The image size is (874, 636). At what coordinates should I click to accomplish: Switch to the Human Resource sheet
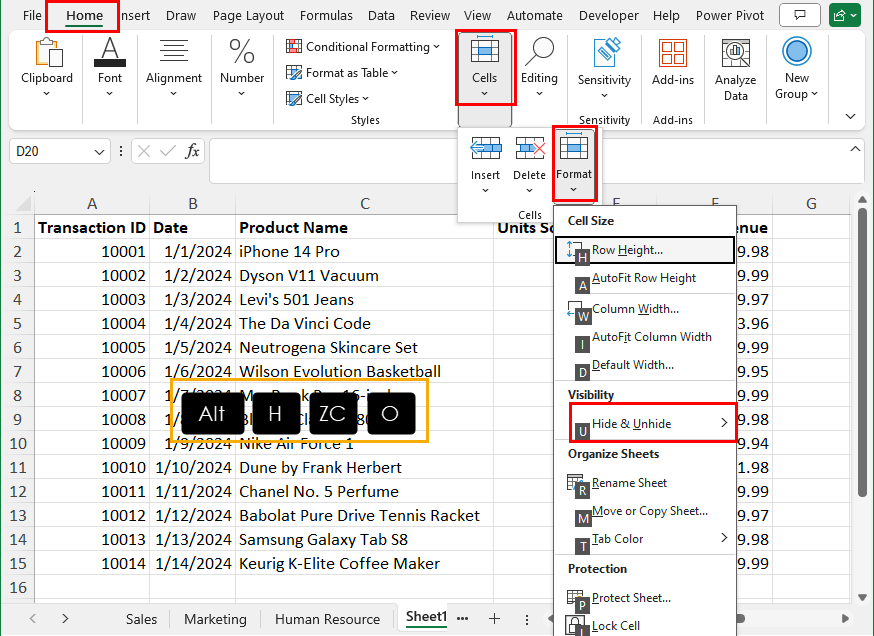coord(327,619)
